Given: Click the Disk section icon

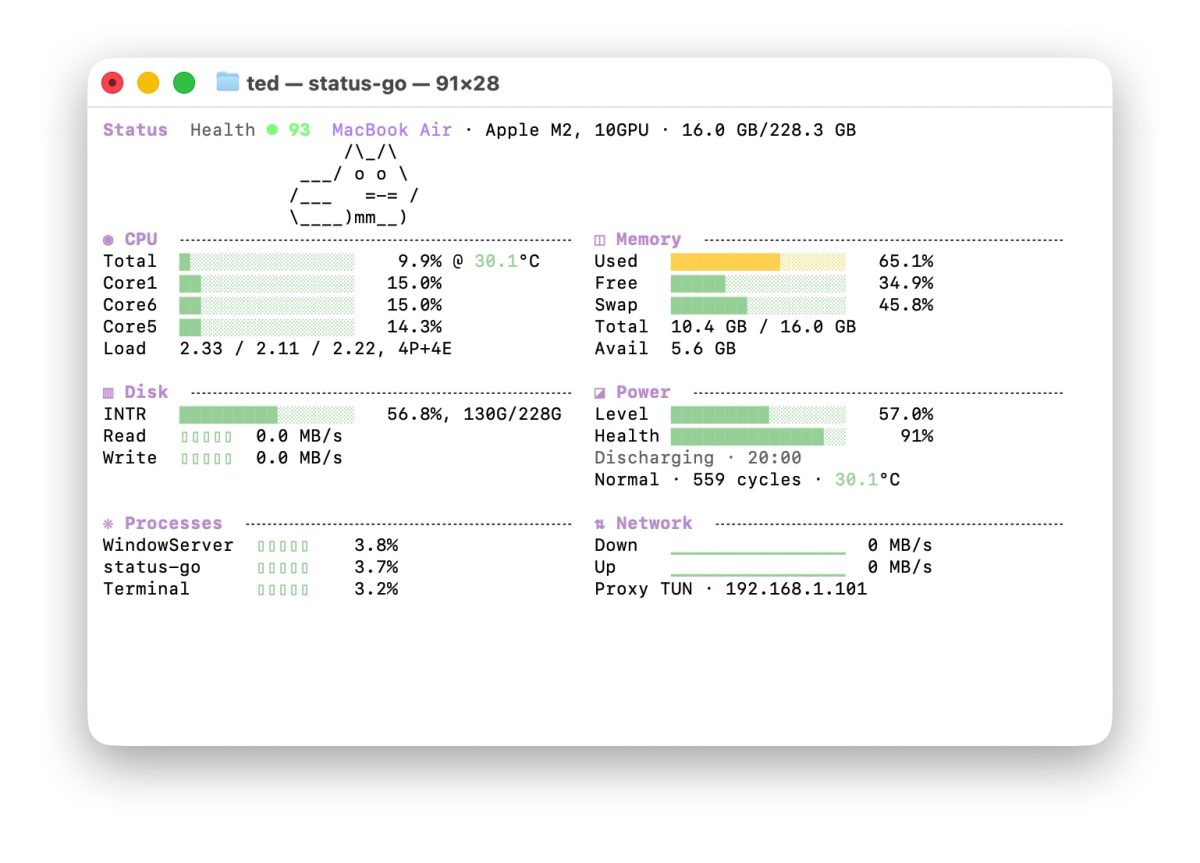Looking at the screenshot, I should click(108, 392).
